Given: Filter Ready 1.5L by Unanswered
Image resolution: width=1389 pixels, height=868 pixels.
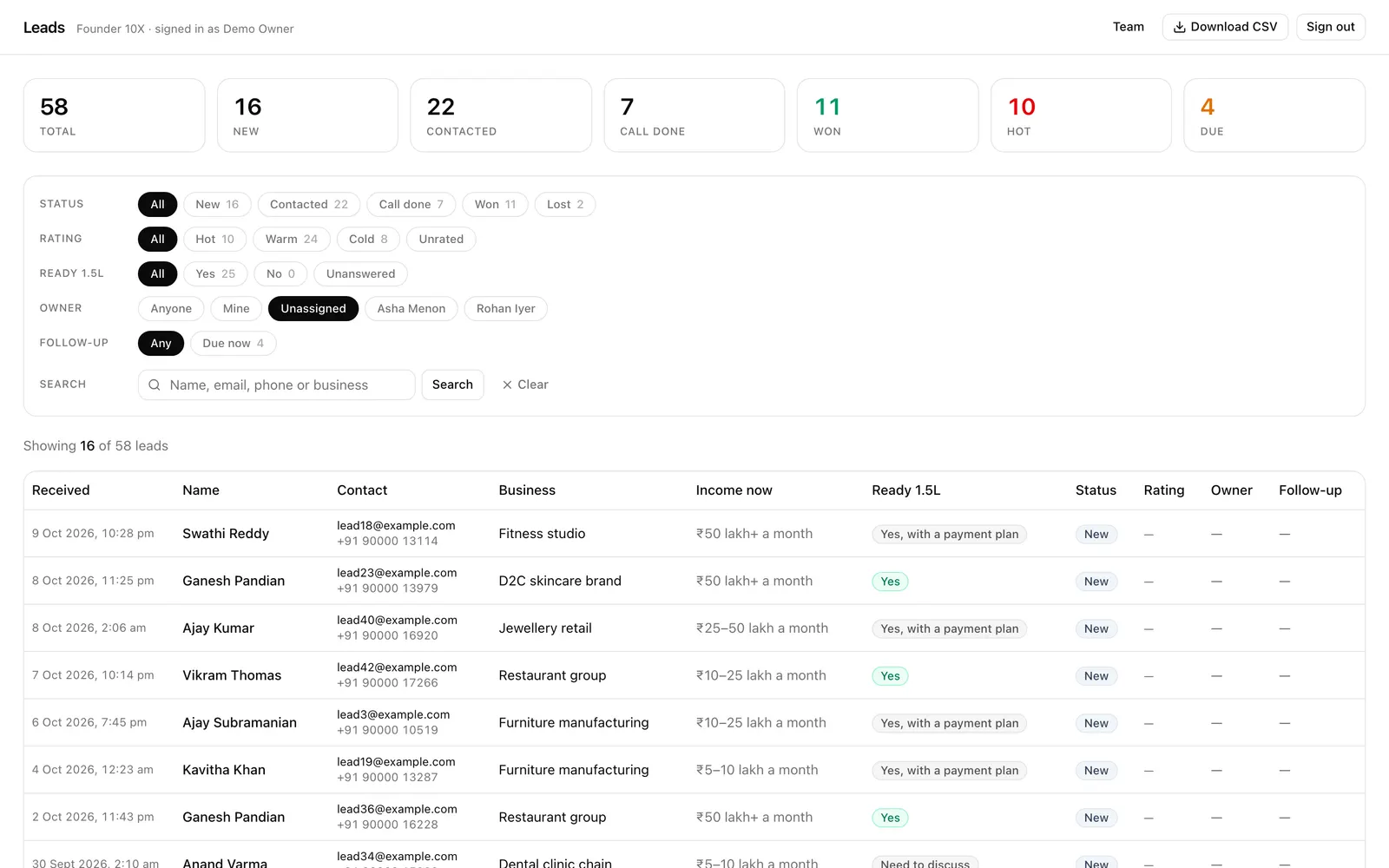Looking at the screenshot, I should (x=360, y=273).
